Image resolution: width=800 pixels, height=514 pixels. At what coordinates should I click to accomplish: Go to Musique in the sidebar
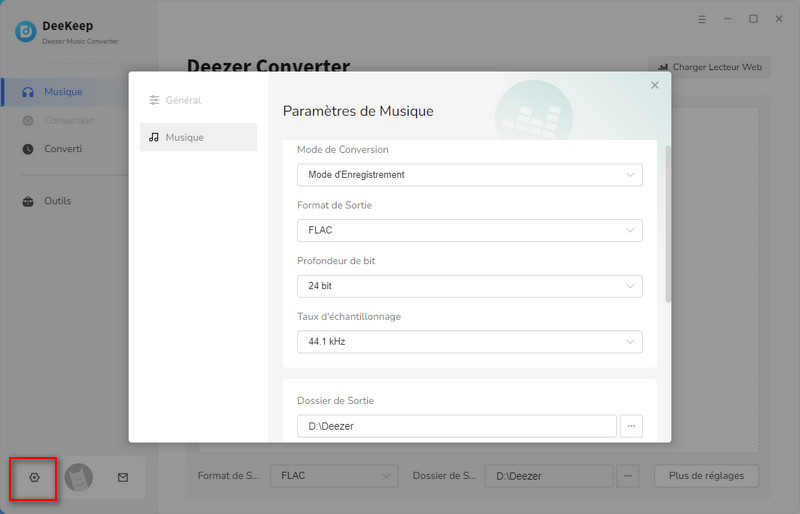[64, 92]
